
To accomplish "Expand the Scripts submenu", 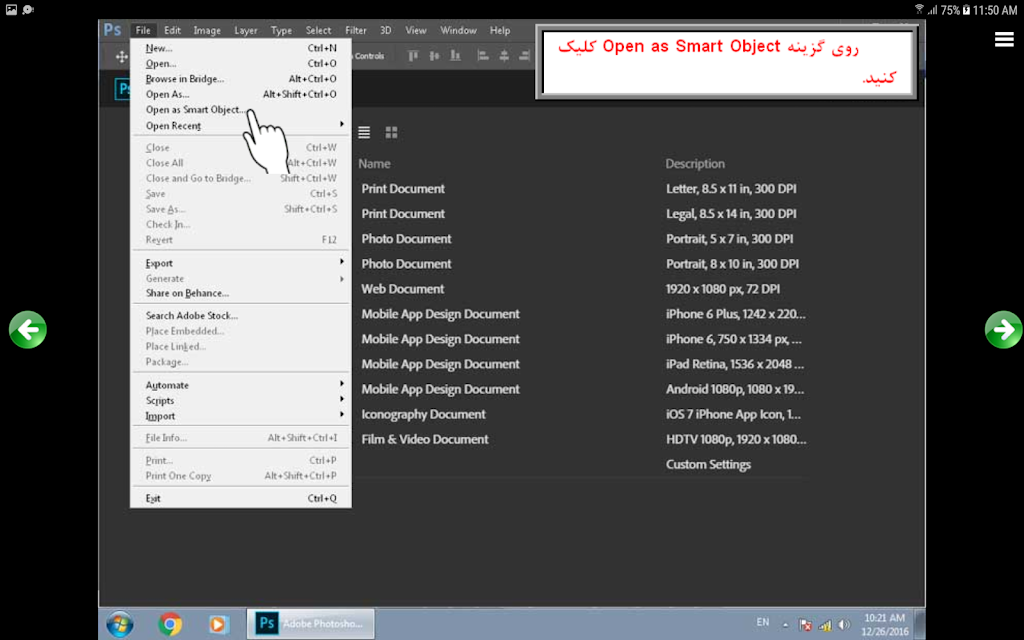I will coord(241,400).
